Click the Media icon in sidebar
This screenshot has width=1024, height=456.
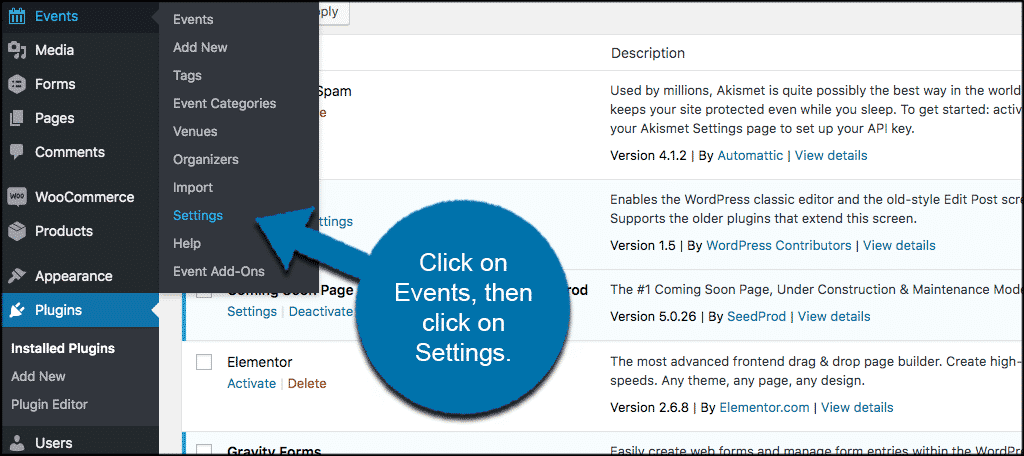(x=17, y=50)
